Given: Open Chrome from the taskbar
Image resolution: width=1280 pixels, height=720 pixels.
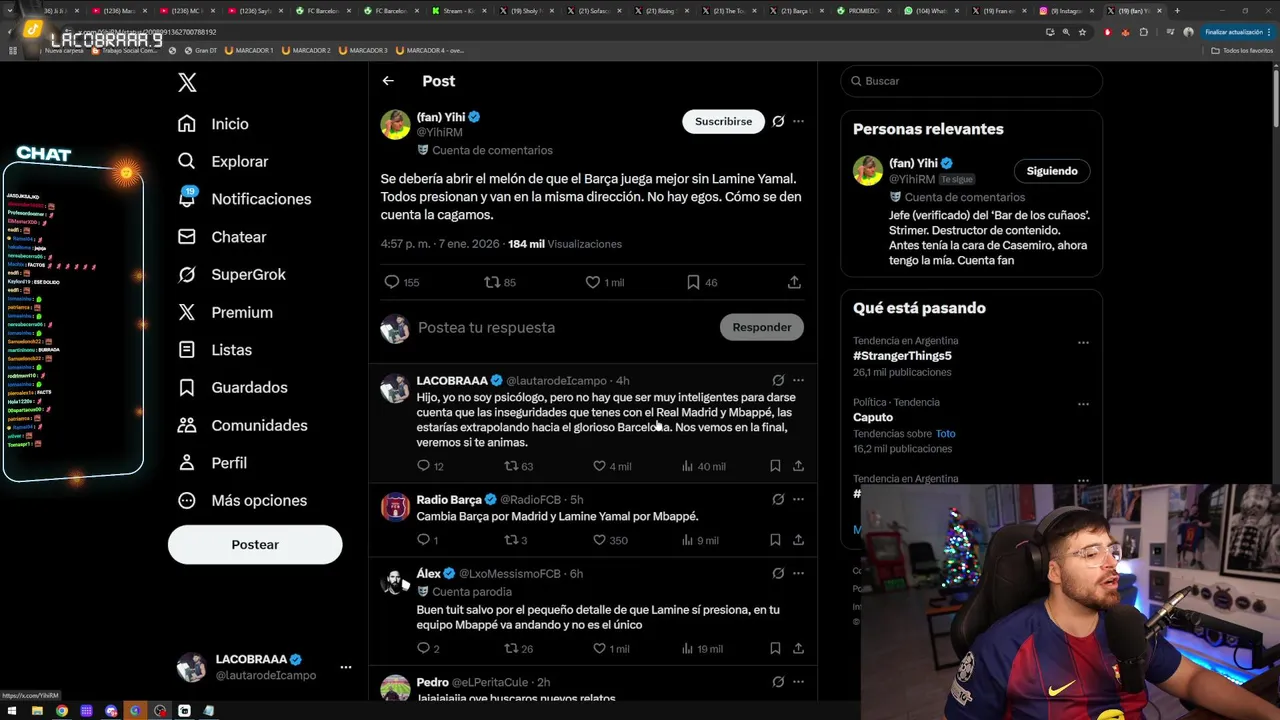Looking at the screenshot, I should coord(62,711).
